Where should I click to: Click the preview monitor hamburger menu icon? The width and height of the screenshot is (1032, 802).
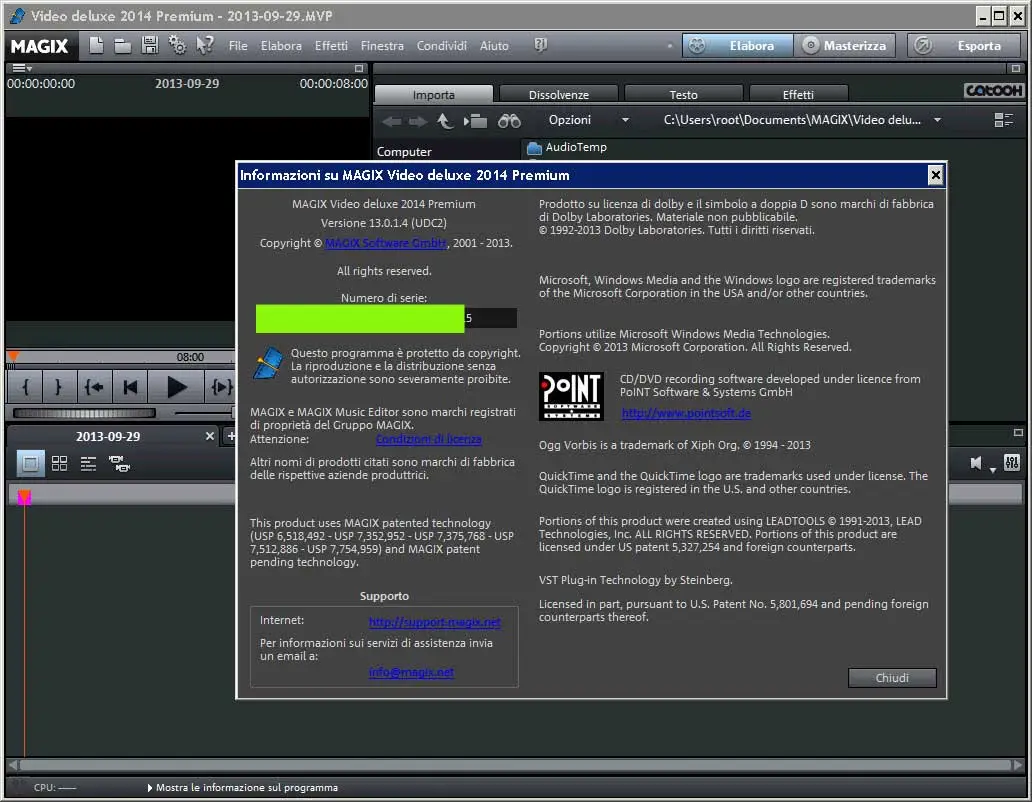pyautogui.click(x=20, y=68)
